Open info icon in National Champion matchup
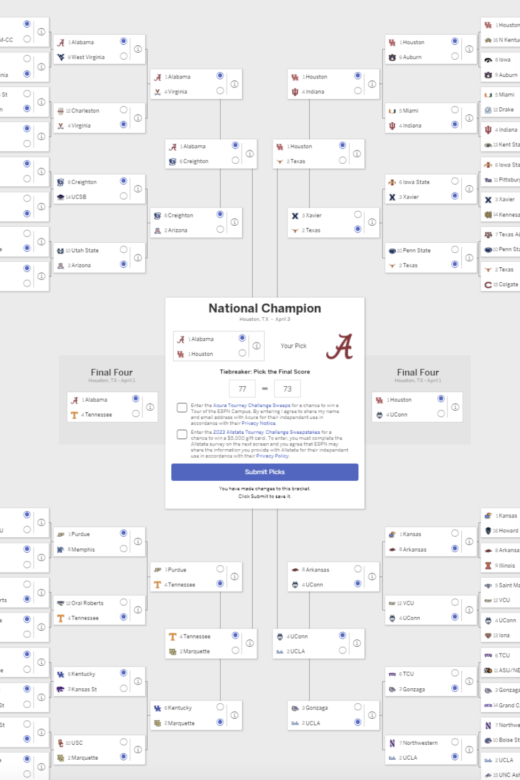 257,346
